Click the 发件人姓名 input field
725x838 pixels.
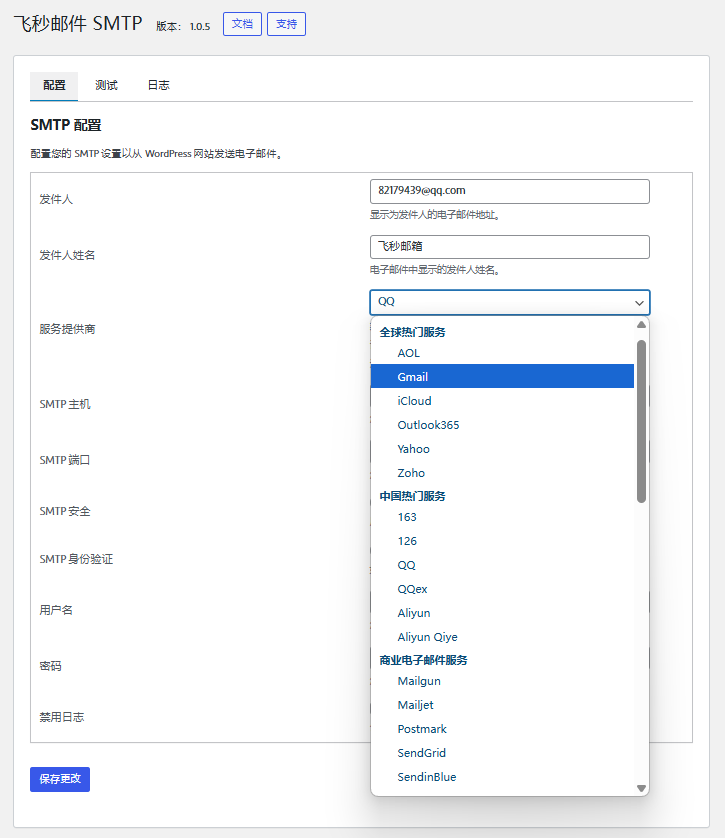tap(510, 247)
